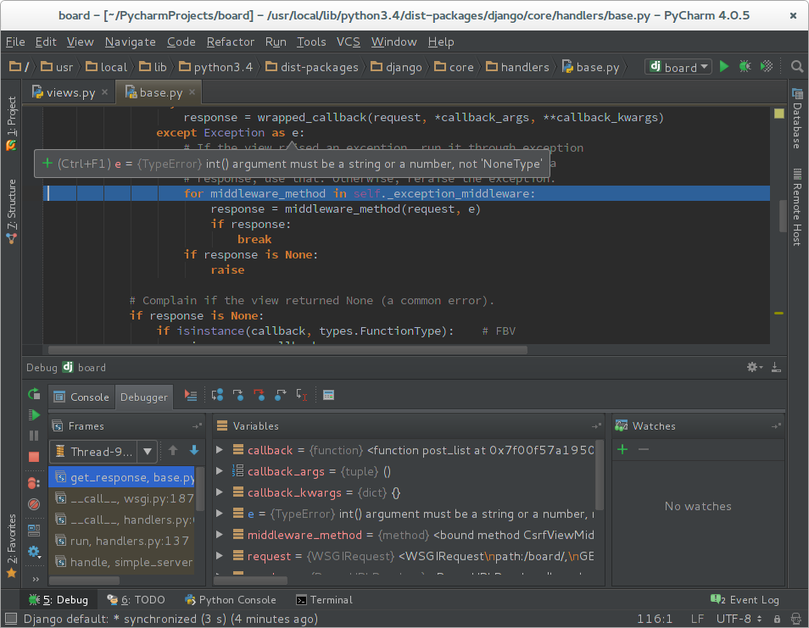Debug board with the bug icon
Viewport: 809px width, 628px height.
745,67
